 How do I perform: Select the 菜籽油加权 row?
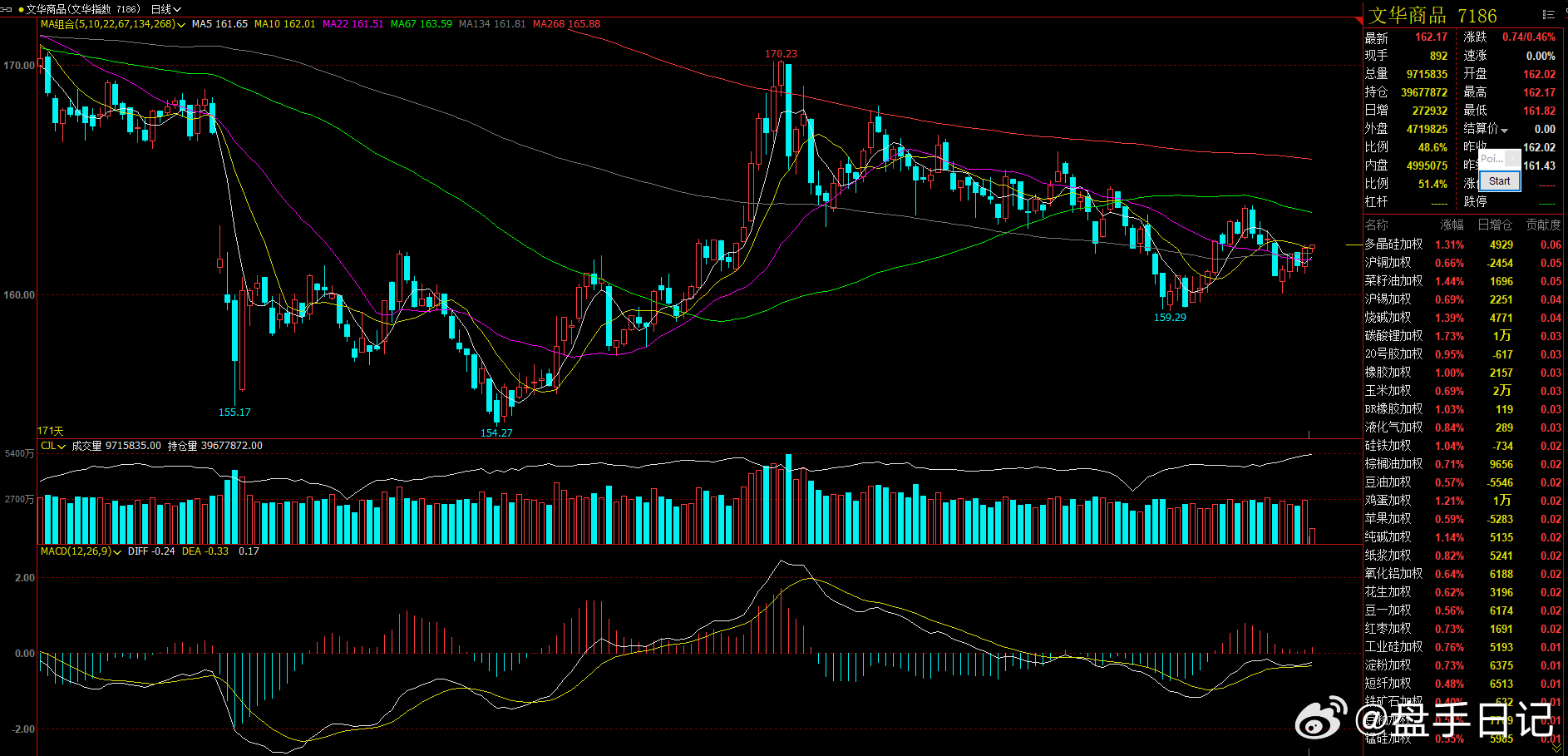[1463, 281]
